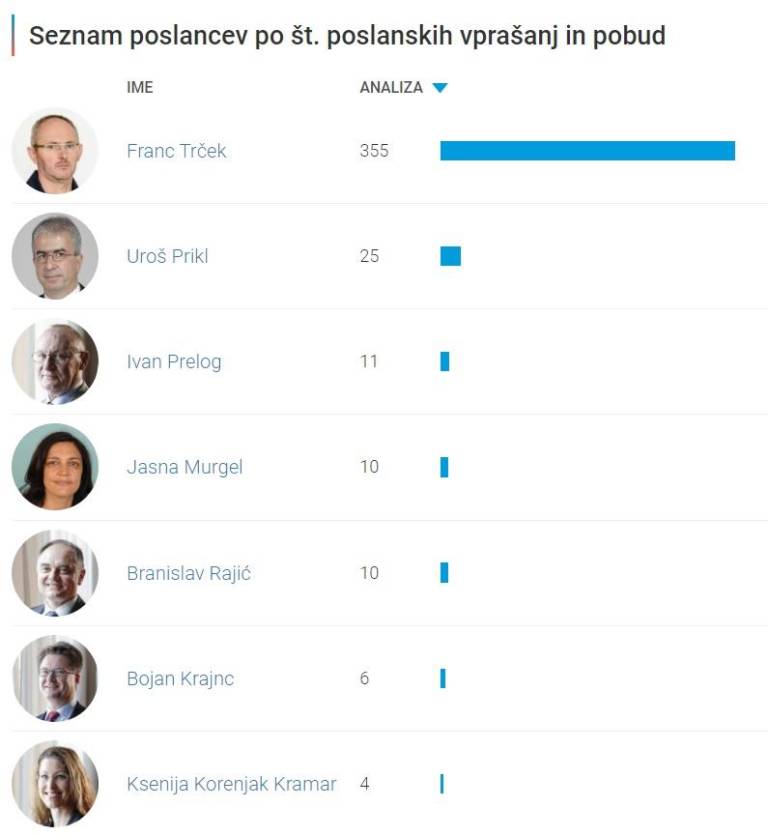Click the blue sort arrow next to ANALIZA
Image resolution: width=768 pixels, height=836 pixels.
440,88
